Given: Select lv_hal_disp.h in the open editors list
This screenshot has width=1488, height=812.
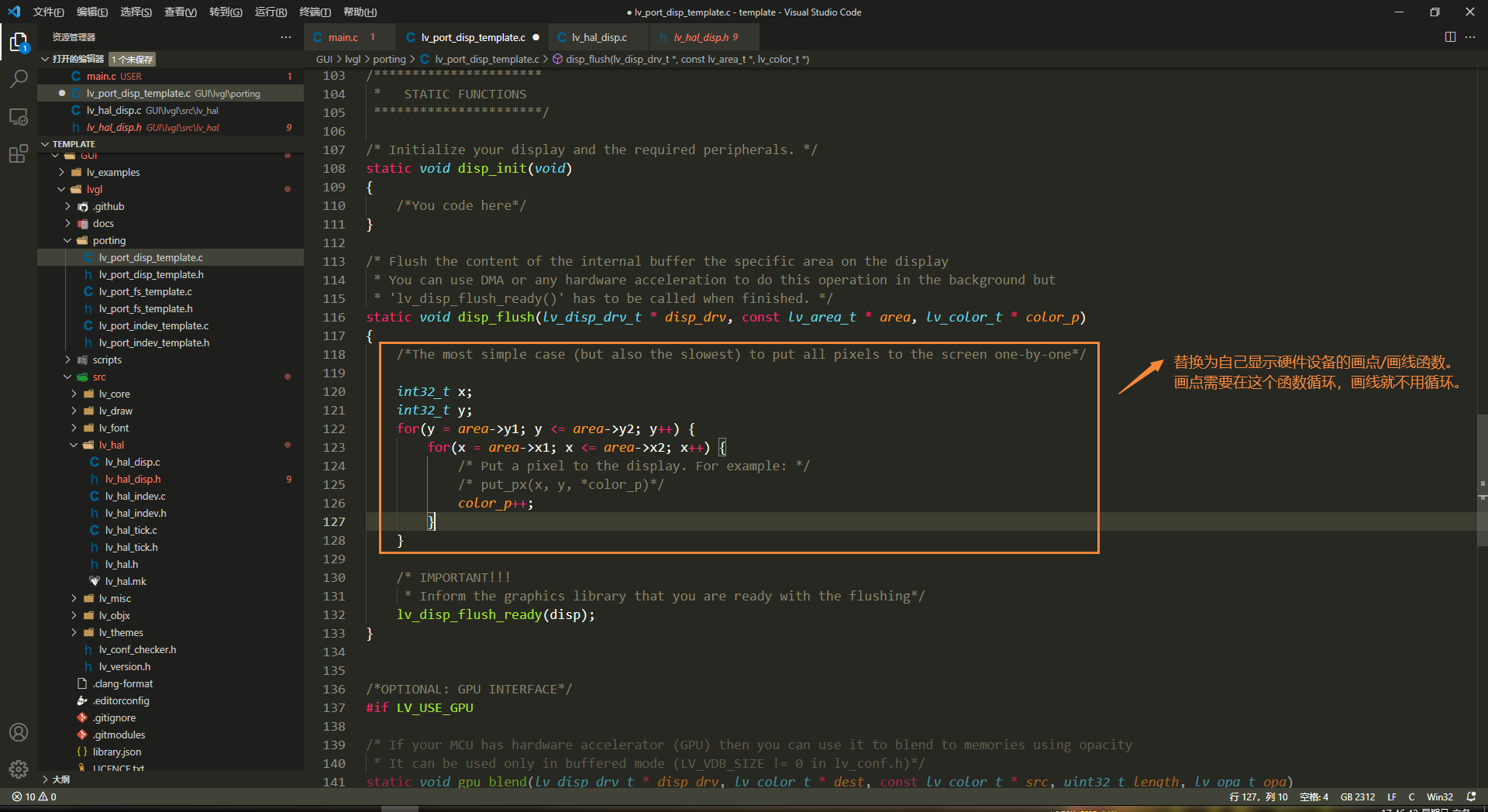Looking at the screenshot, I should tap(170, 127).
